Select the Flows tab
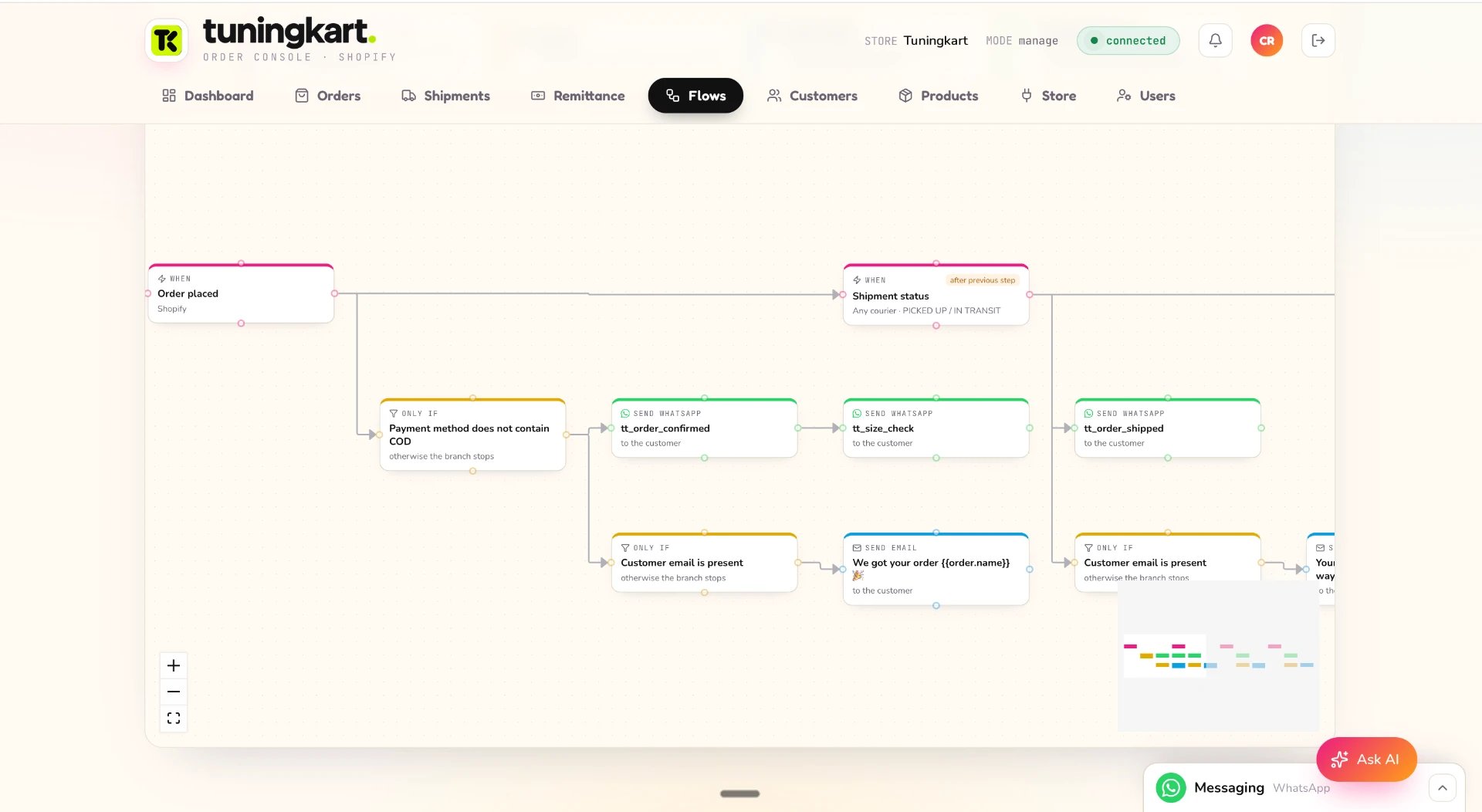Image resolution: width=1482 pixels, height=812 pixels. (695, 96)
